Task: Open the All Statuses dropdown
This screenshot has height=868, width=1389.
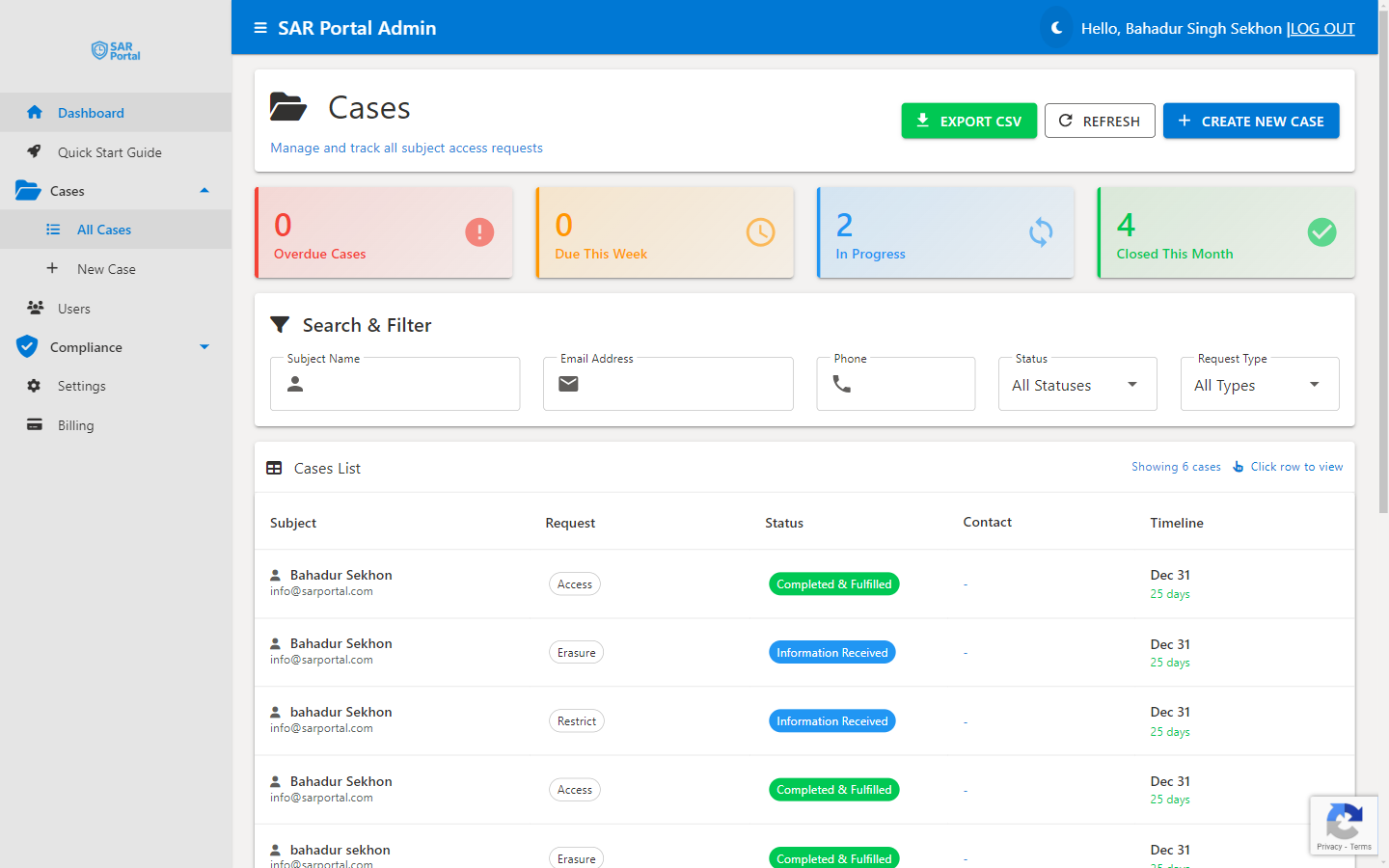Action: (x=1077, y=384)
